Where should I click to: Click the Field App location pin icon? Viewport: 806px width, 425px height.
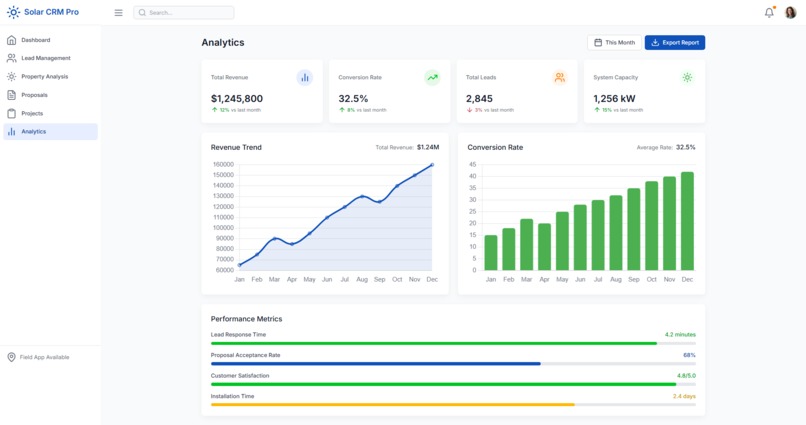point(11,357)
